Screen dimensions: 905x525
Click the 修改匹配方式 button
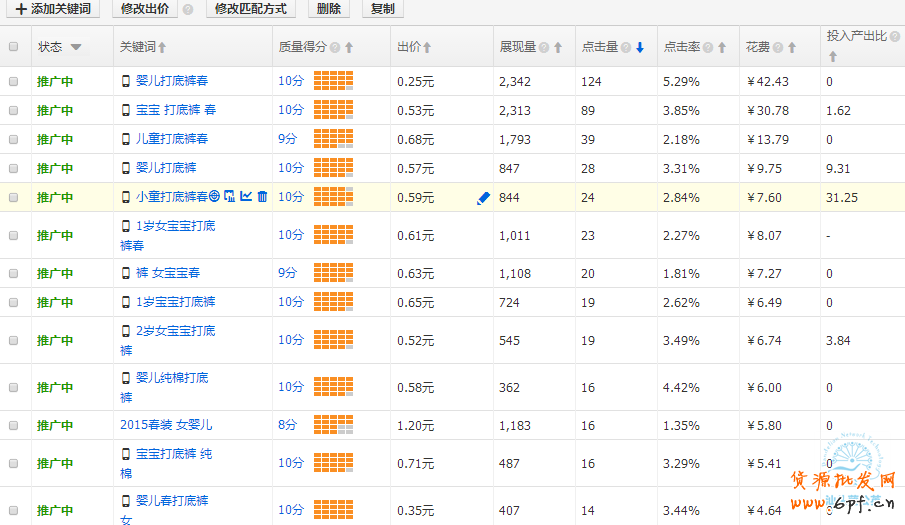(x=250, y=9)
